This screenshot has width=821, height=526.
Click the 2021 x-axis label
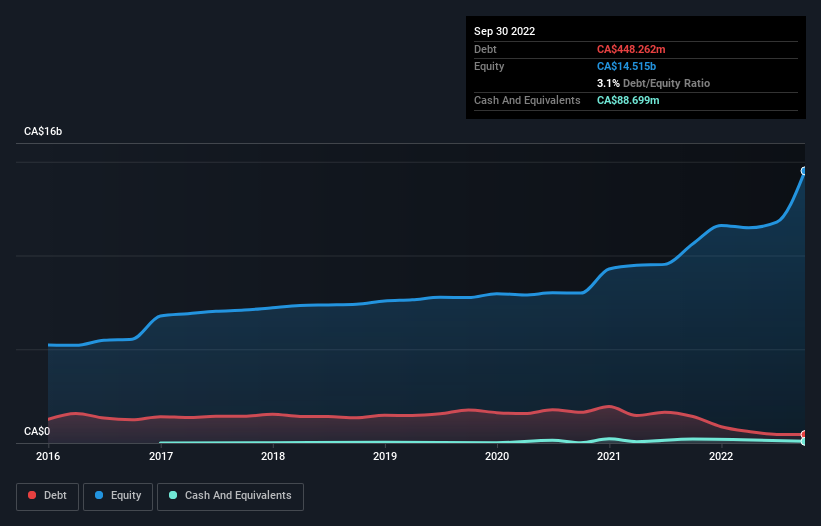click(x=609, y=456)
